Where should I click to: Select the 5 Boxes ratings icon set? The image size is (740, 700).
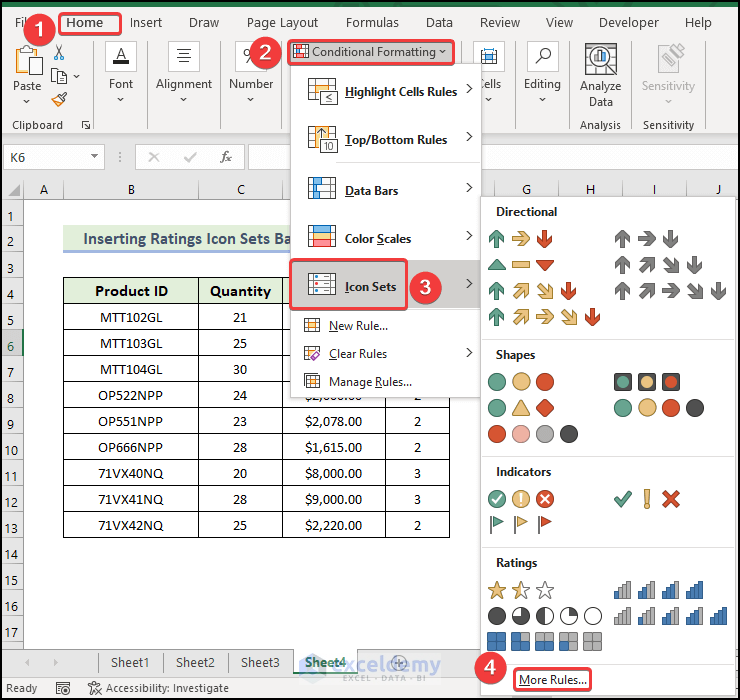(x=544, y=641)
